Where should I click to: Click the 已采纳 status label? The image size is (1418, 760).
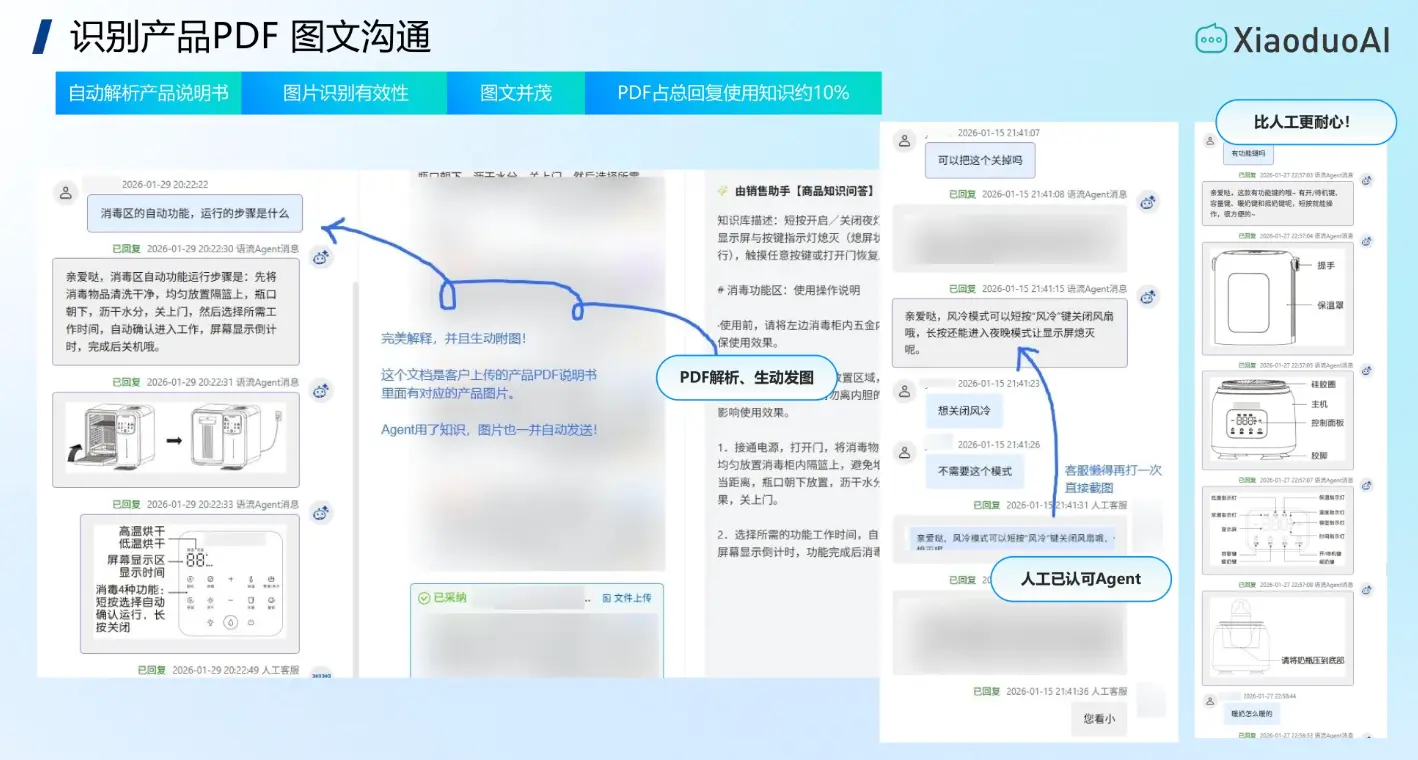pos(450,597)
